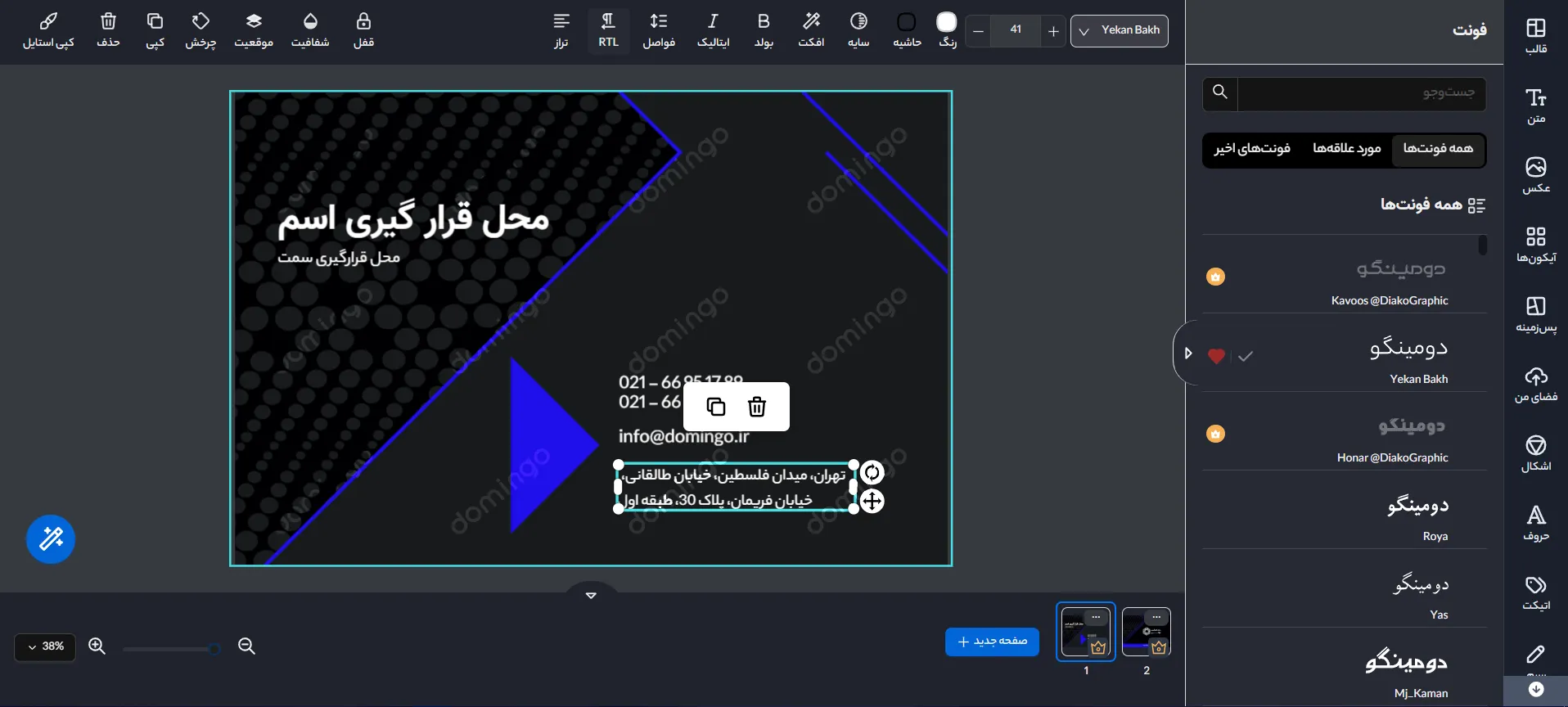The width and height of the screenshot is (1568, 707).
Task: Open the اتیکت labels sidebar tab
Action: click(1535, 592)
